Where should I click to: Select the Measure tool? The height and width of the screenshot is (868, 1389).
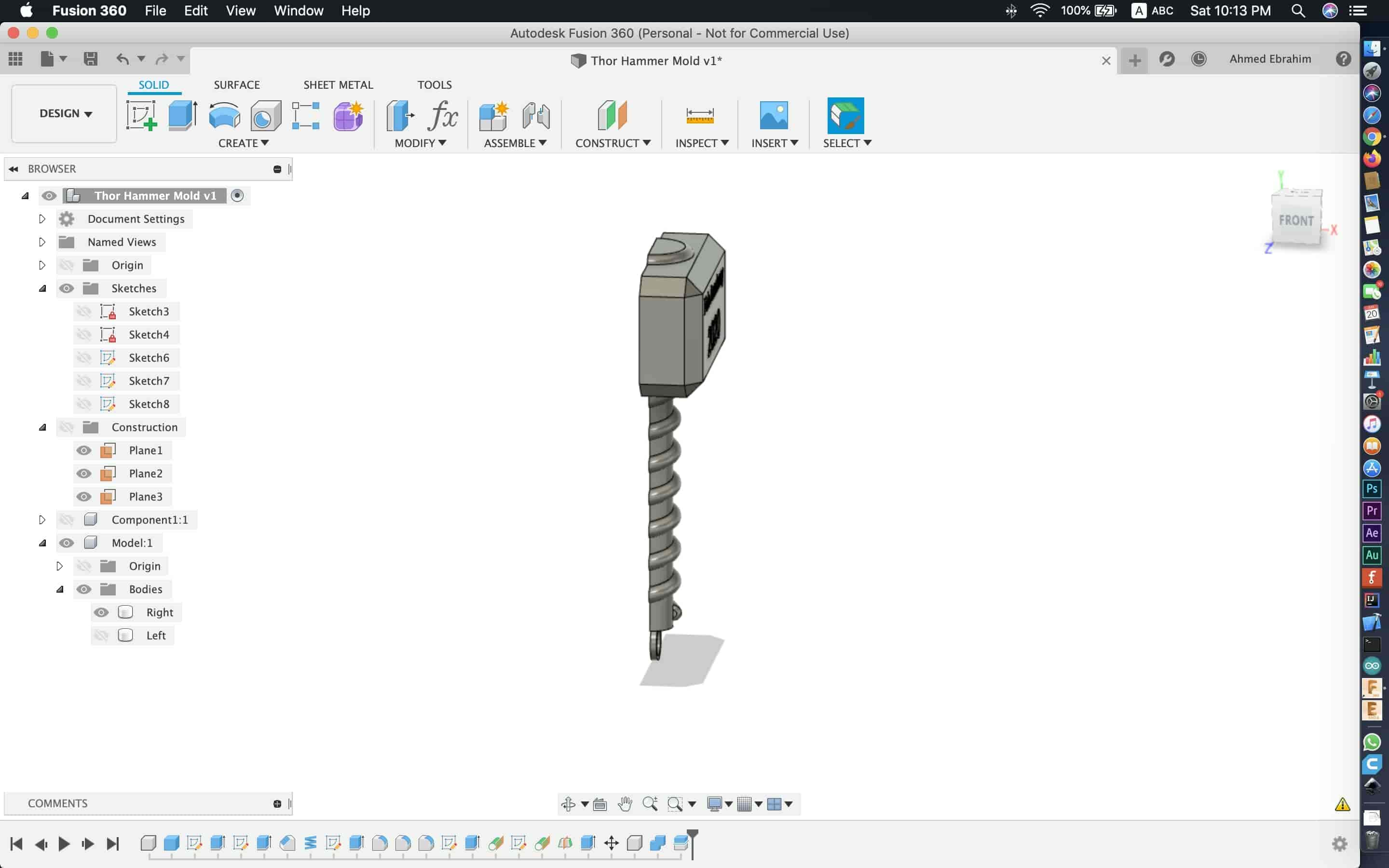(700, 115)
